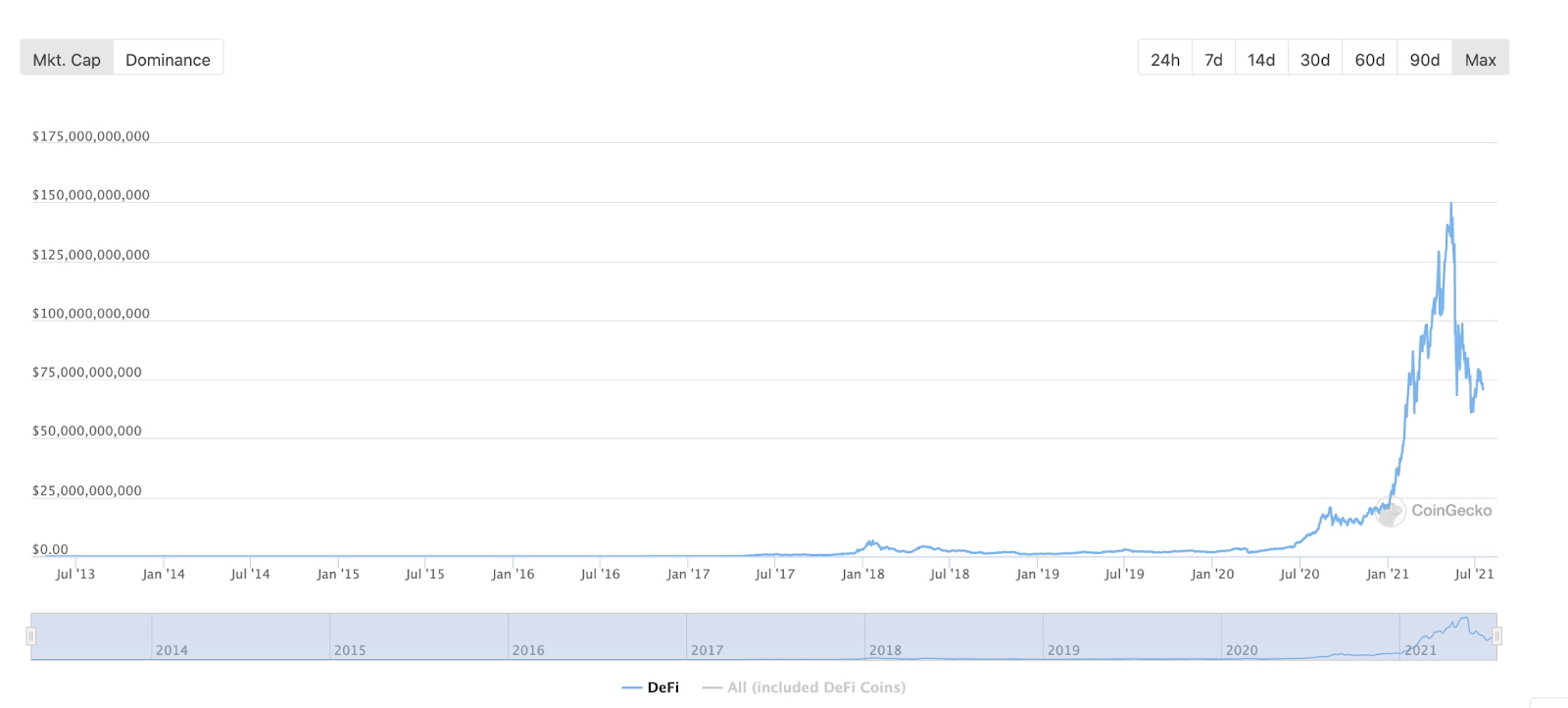Set chart range to 60d
This screenshot has width=1568, height=708.
(x=1370, y=59)
